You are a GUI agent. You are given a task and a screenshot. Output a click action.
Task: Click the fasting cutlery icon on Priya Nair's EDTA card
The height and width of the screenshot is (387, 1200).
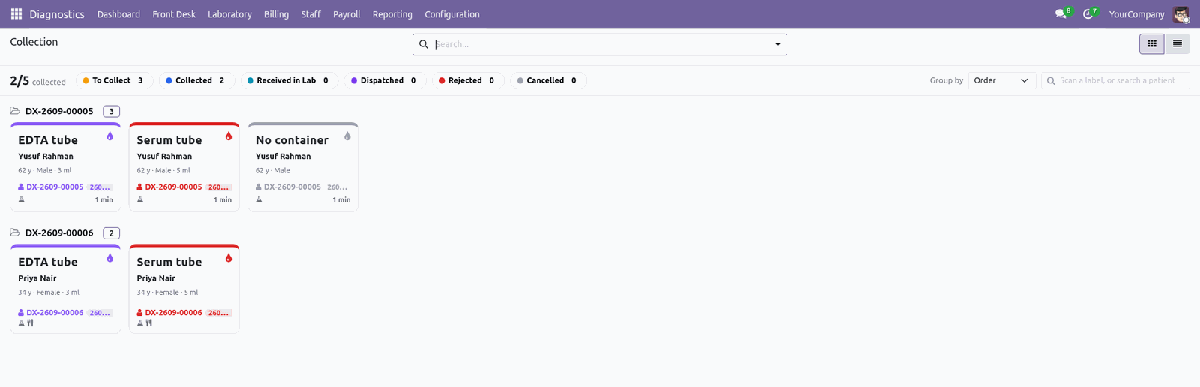pos(31,322)
